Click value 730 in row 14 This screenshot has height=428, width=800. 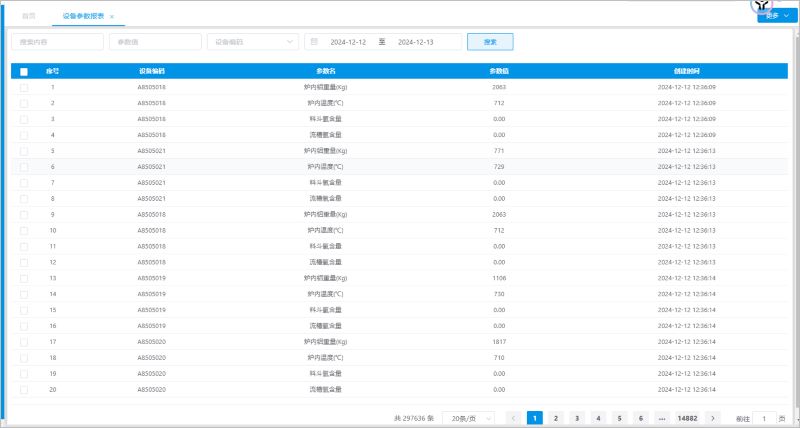[499, 294]
